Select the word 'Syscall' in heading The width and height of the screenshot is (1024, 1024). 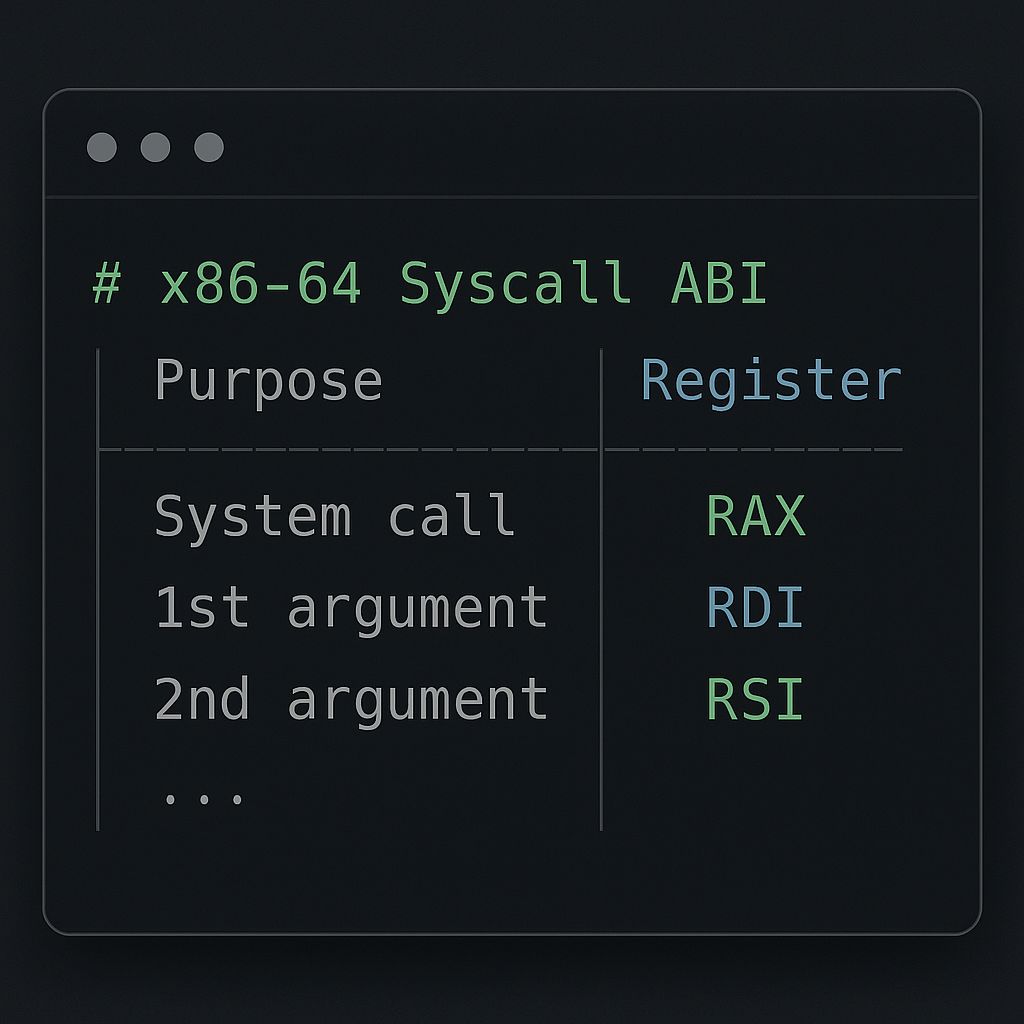tap(515, 284)
